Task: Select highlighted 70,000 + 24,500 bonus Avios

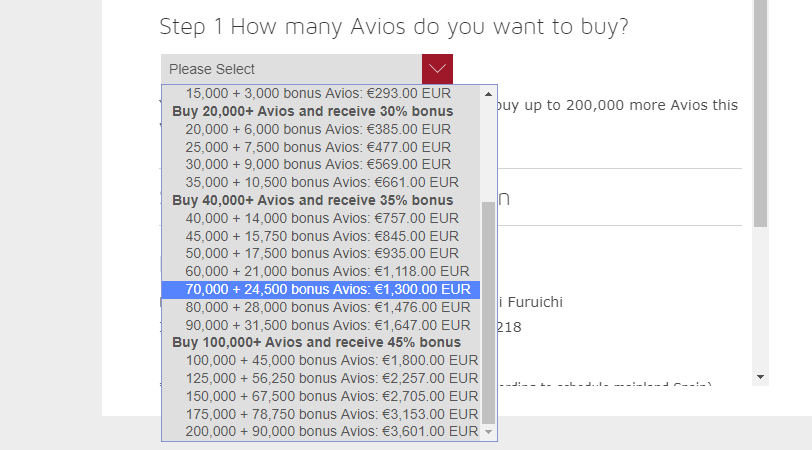Action: [x=327, y=290]
